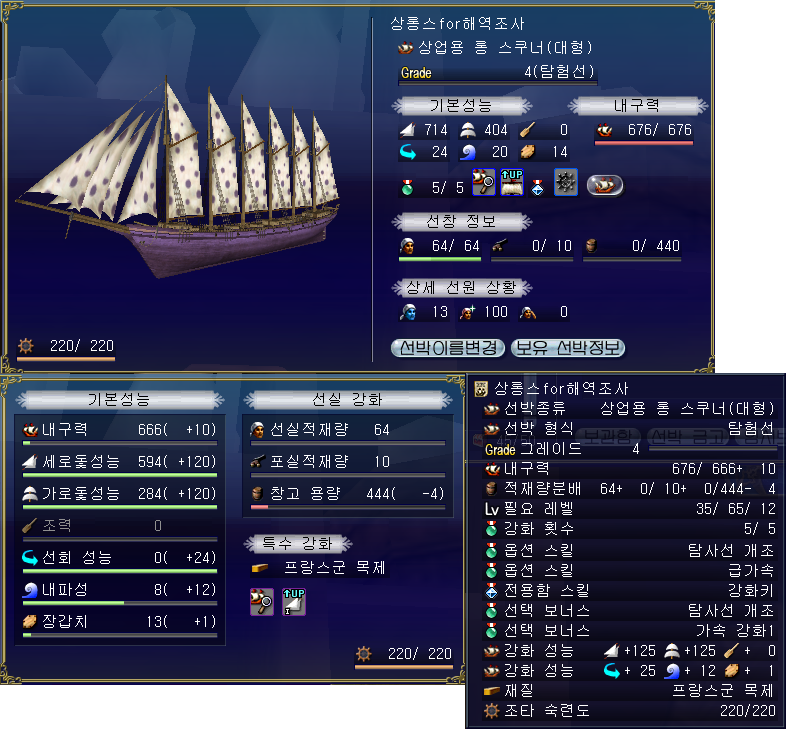788x732 pixels.
Task: Click the ship survey magnifier skill icon
Action: click(x=483, y=182)
